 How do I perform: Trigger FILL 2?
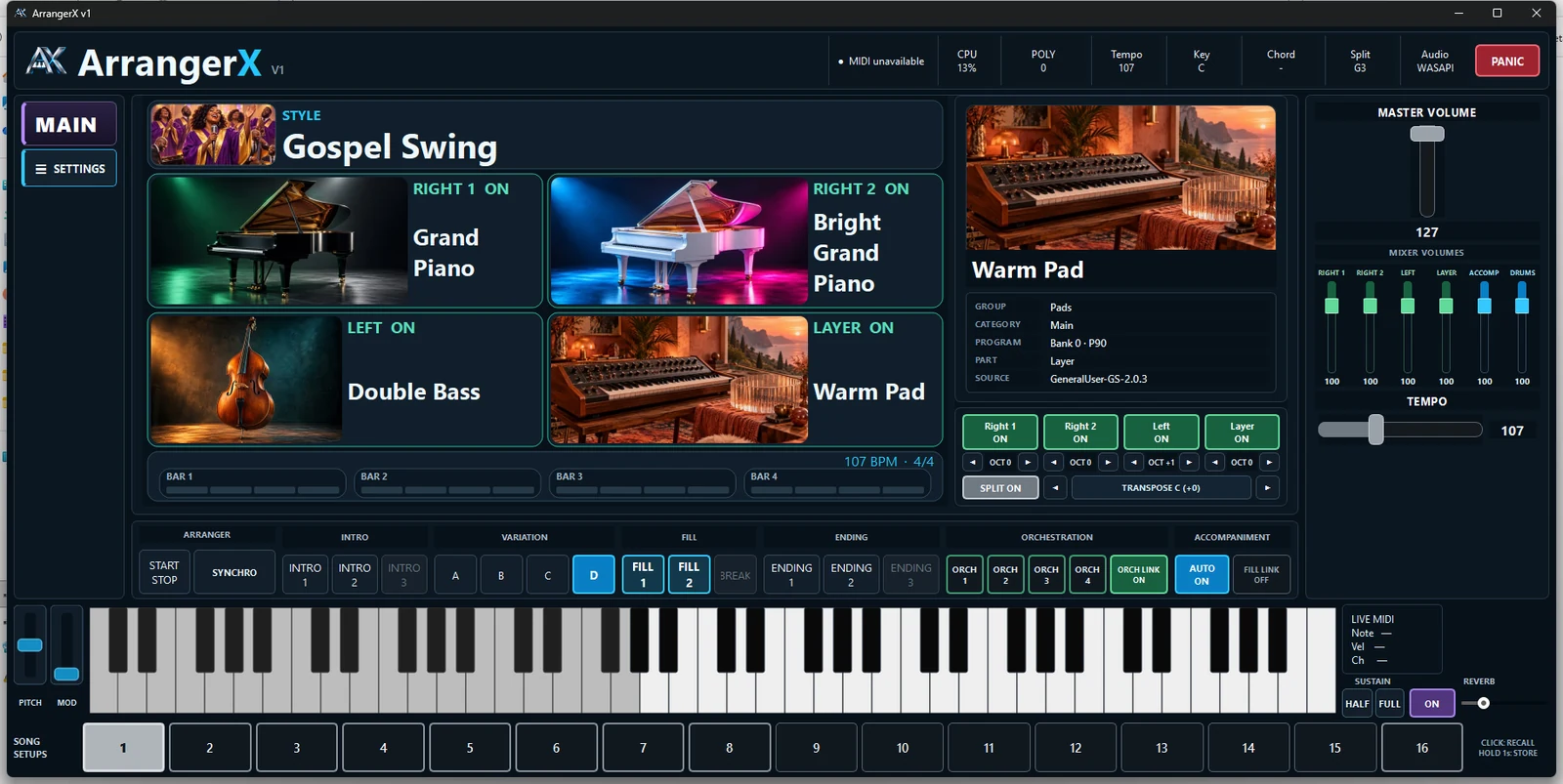(x=689, y=574)
